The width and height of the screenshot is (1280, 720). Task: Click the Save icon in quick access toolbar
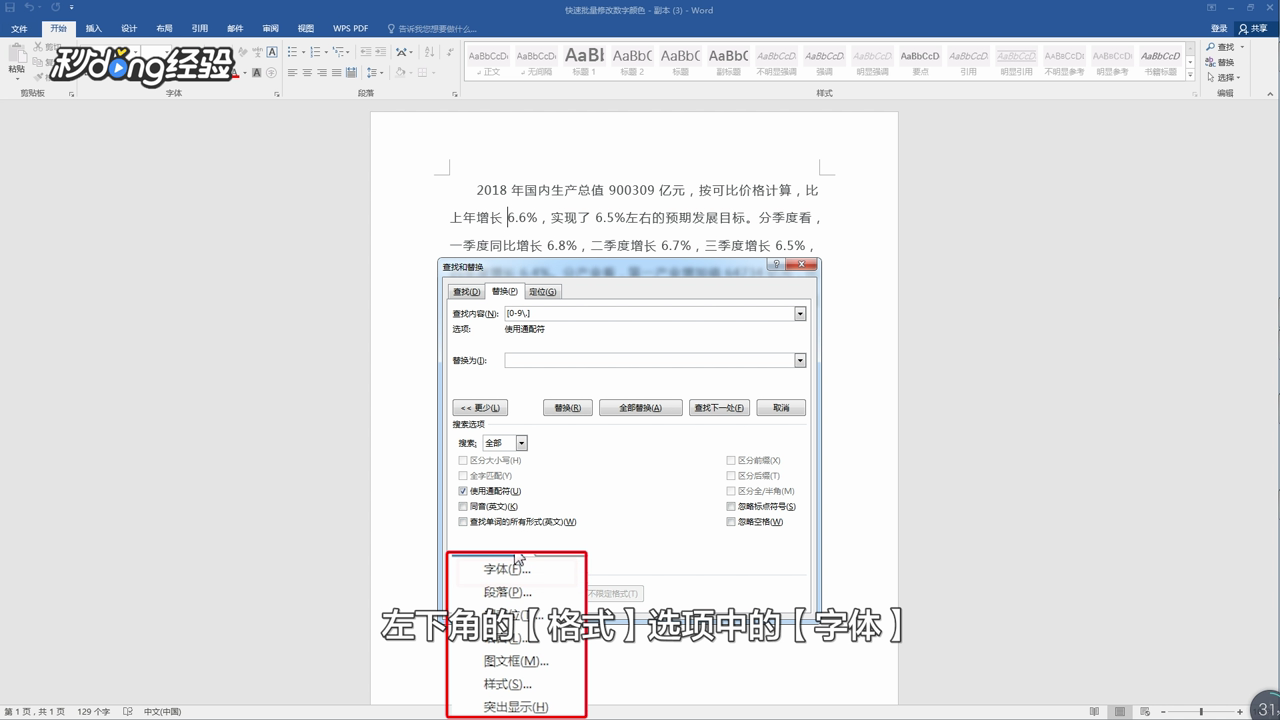pyautogui.click(x=10, y=7)
